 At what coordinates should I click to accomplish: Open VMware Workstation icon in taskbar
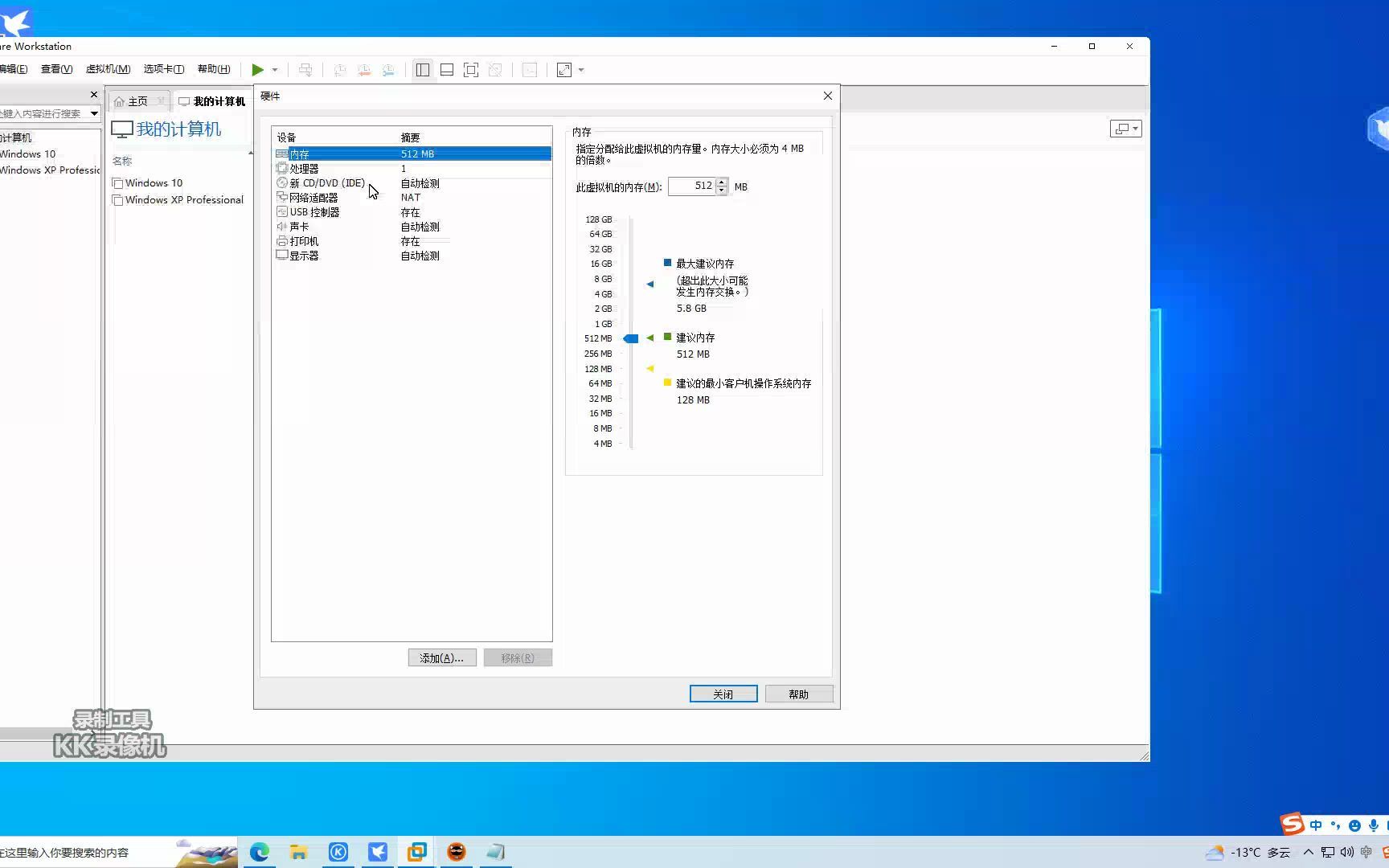coord(417,852)
